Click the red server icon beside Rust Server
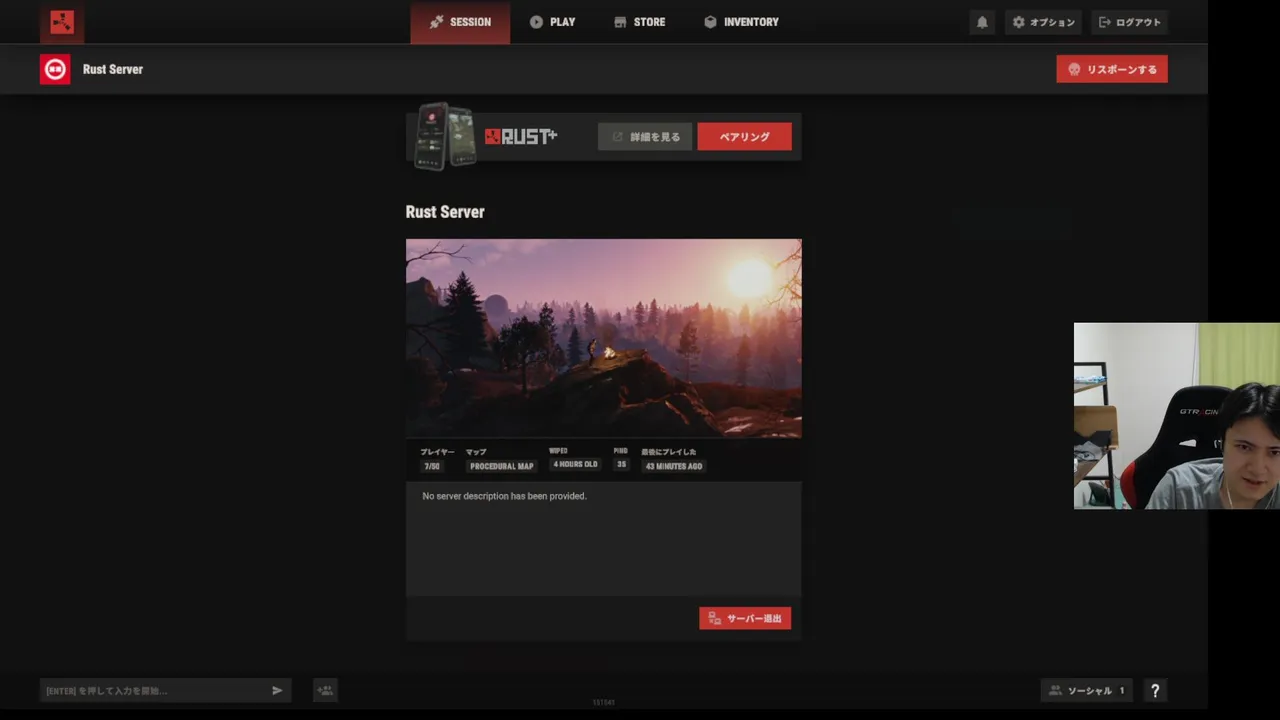The image size is (1280, 720). tap(55, 69)
